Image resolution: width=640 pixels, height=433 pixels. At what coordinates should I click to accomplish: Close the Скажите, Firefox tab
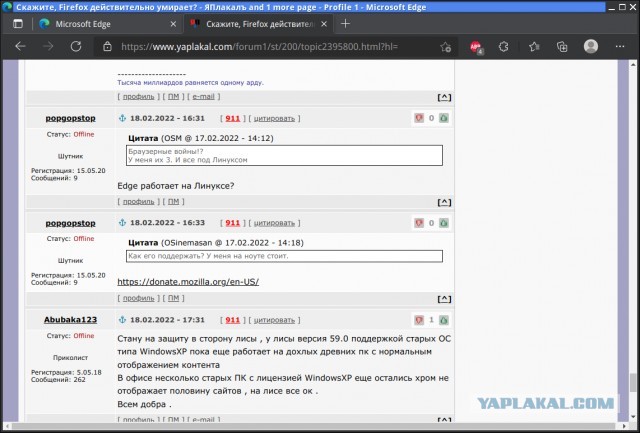[324, 24]
